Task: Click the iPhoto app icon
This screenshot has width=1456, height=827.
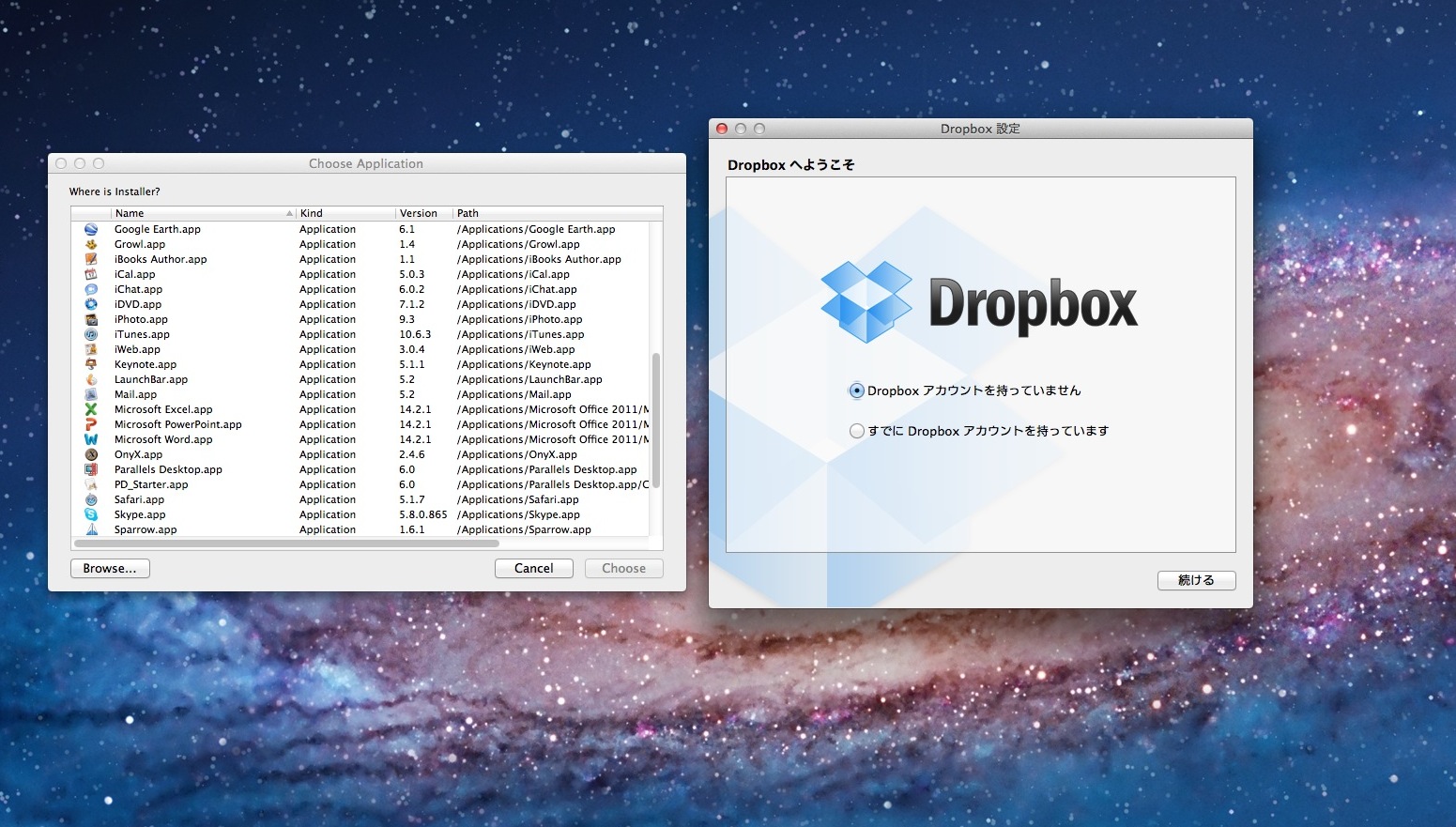Action: pyautogui.click(x=91, y=319)
